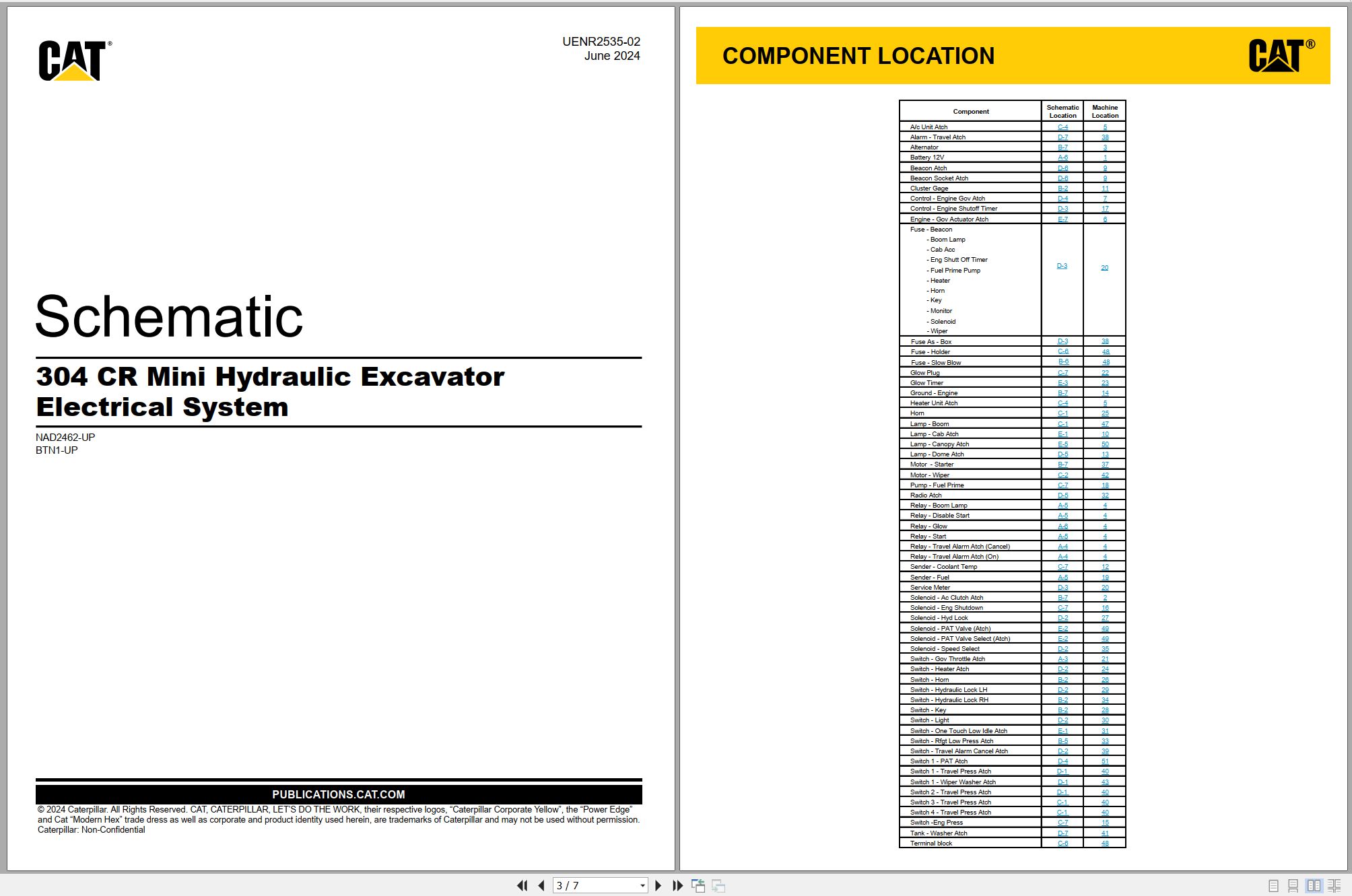Click the PUBLICATIONS.CAT.COM banner
Screen dimensions: 1352x896
tap(339, 794)
